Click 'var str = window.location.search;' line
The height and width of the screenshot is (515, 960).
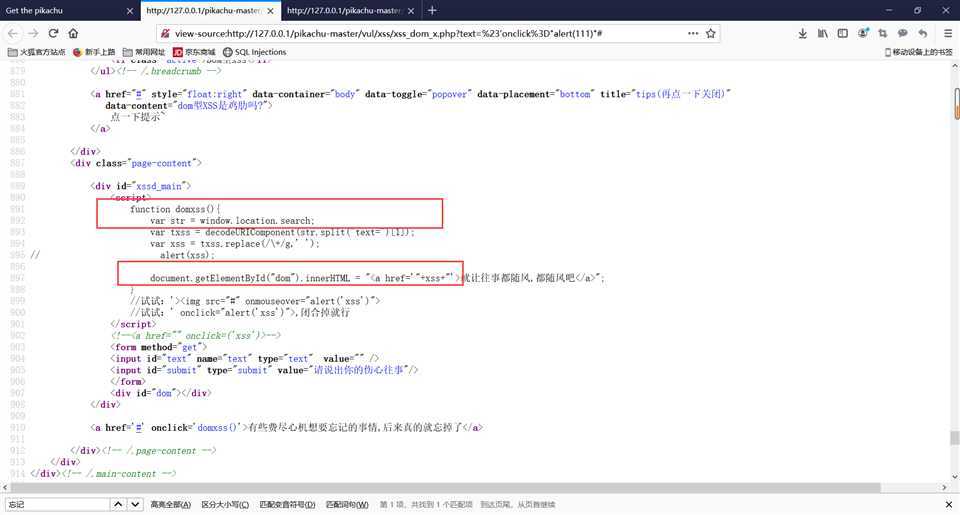click(x=232, y=220)
